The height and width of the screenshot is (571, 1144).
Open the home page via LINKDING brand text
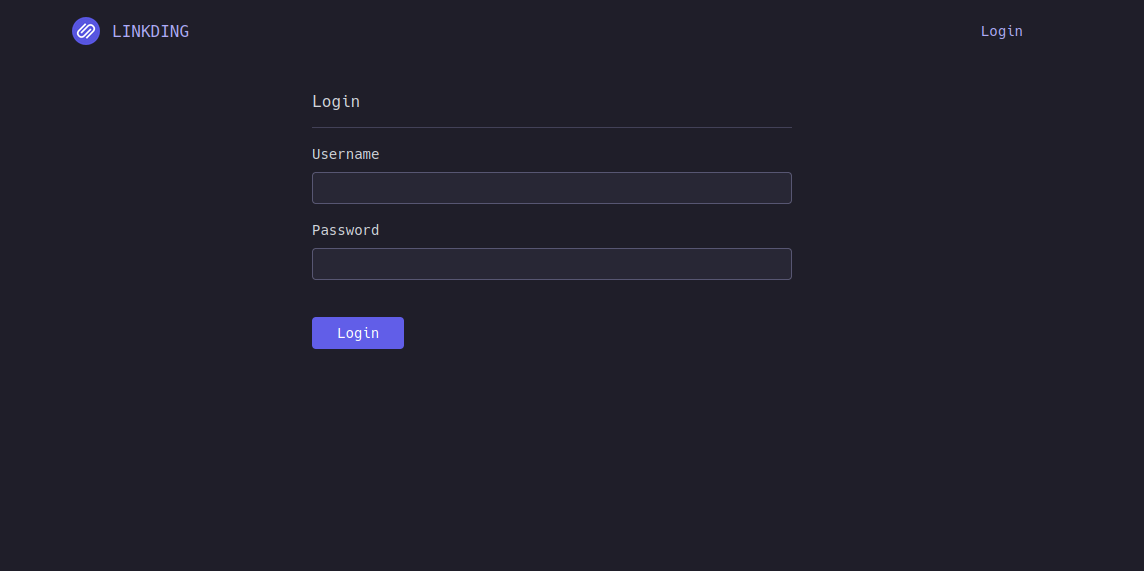point(150,31)
